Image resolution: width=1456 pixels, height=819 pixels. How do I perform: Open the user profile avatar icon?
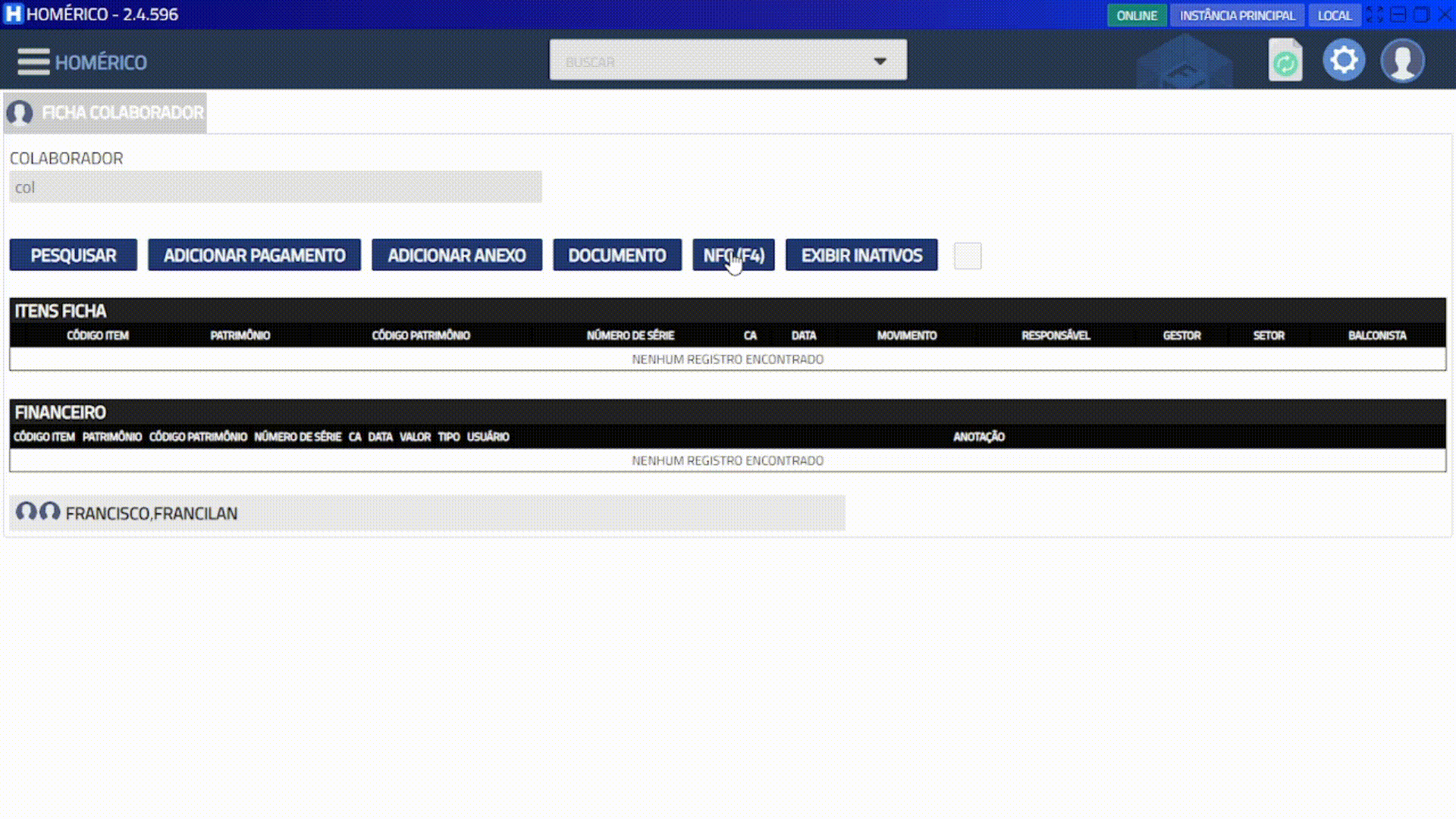click(x=1402, y=61)
